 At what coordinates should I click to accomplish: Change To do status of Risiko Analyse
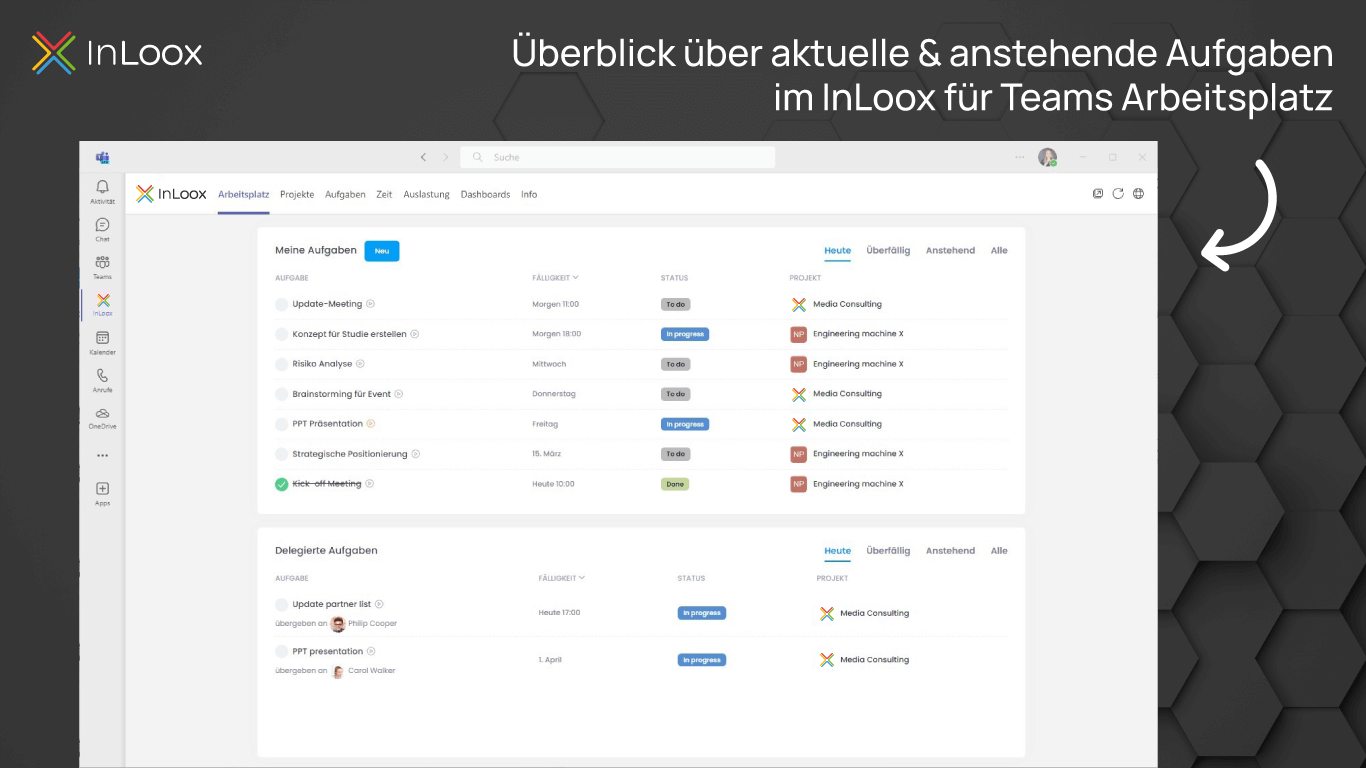[x=676, y=364]
